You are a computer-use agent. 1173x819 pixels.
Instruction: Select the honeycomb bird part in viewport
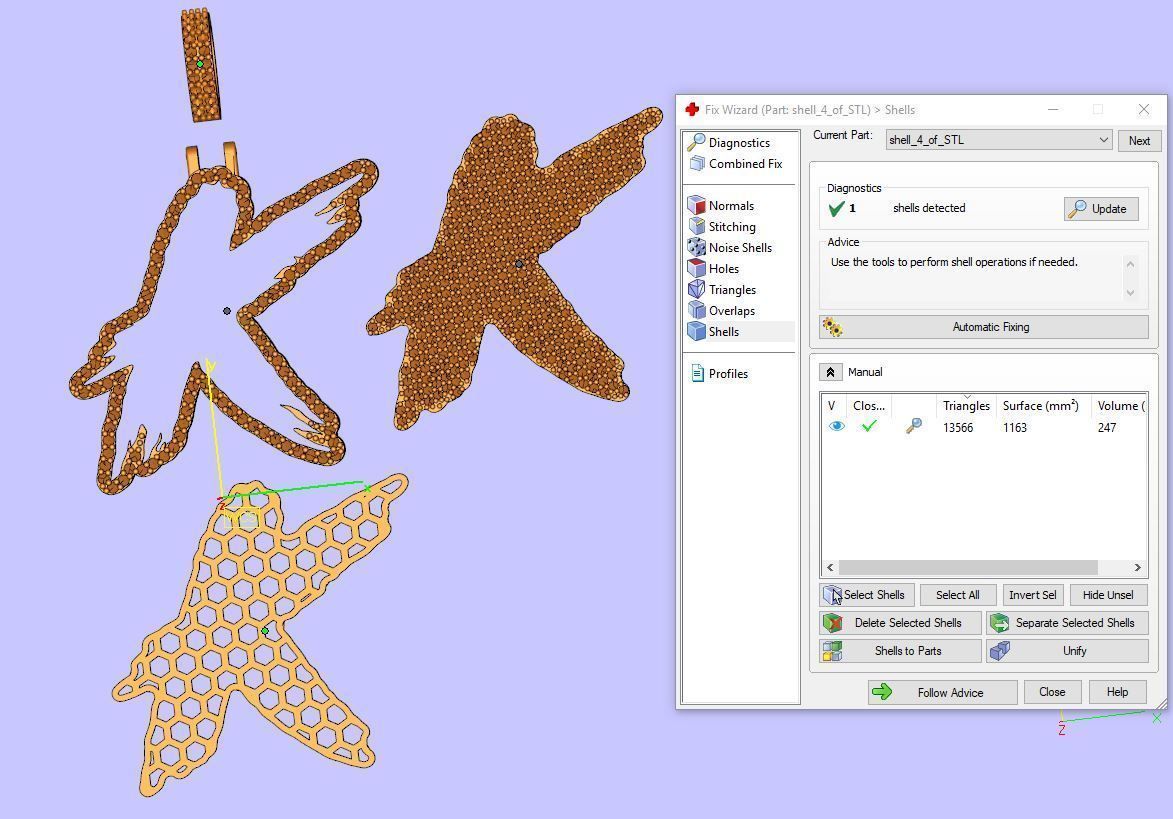pyautogui.click(x=265, y=631)
